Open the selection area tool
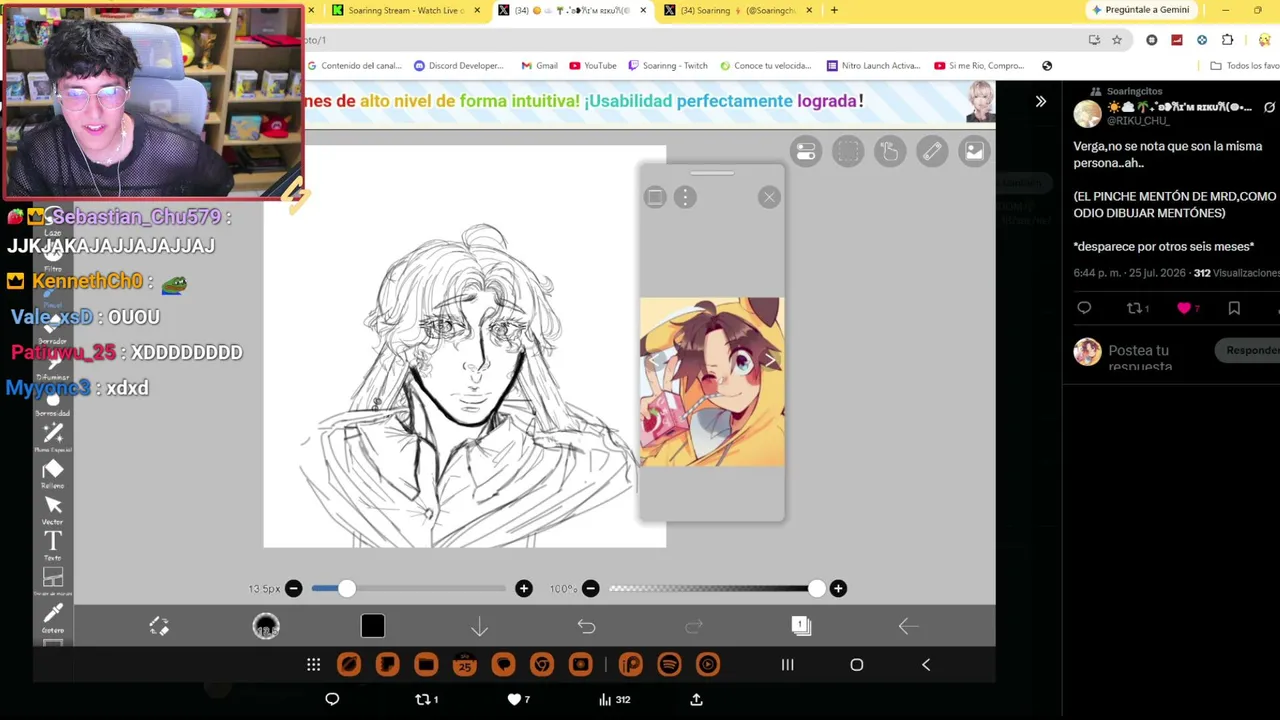The height and width of the screenshot is (720, 1280). pos(848,151)
